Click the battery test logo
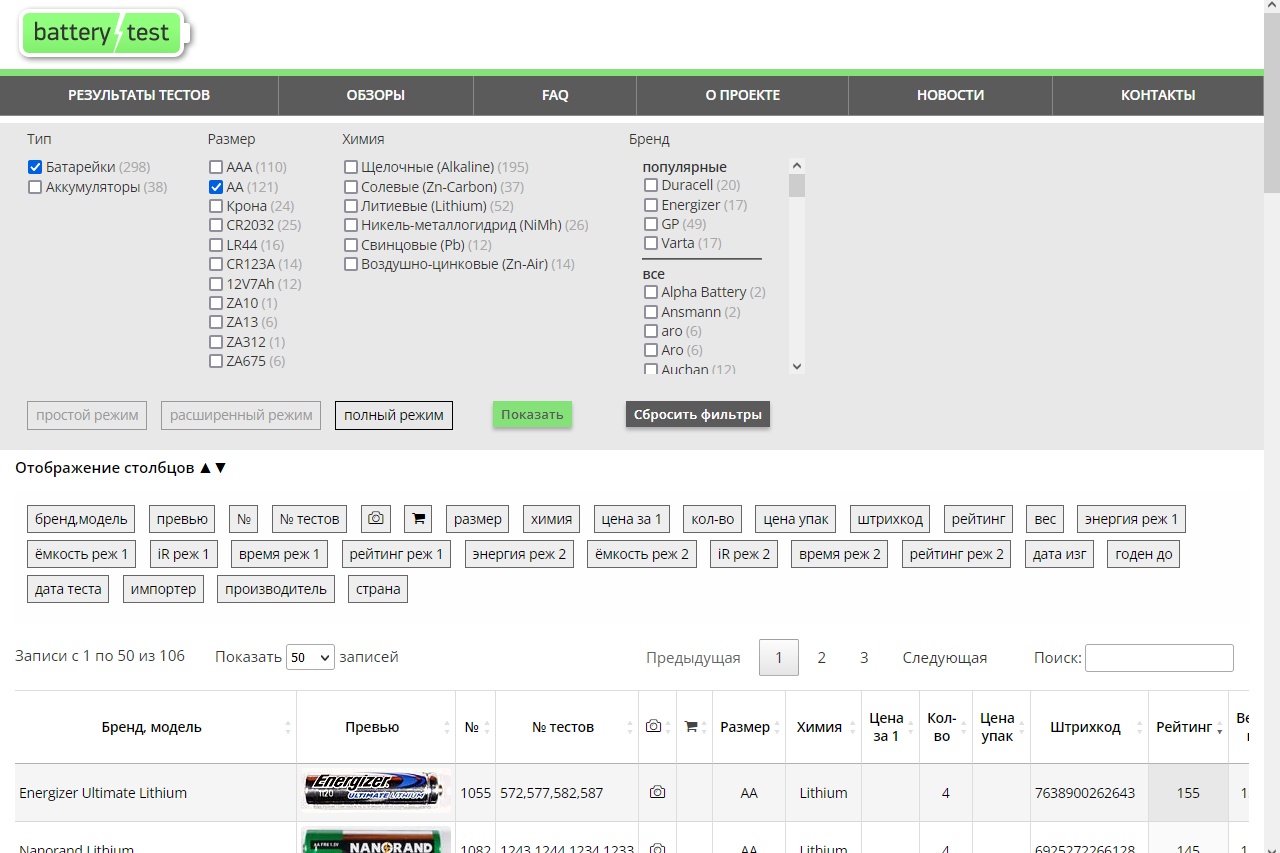Screen dimensions: 1280x853 (x=104, y=34)
